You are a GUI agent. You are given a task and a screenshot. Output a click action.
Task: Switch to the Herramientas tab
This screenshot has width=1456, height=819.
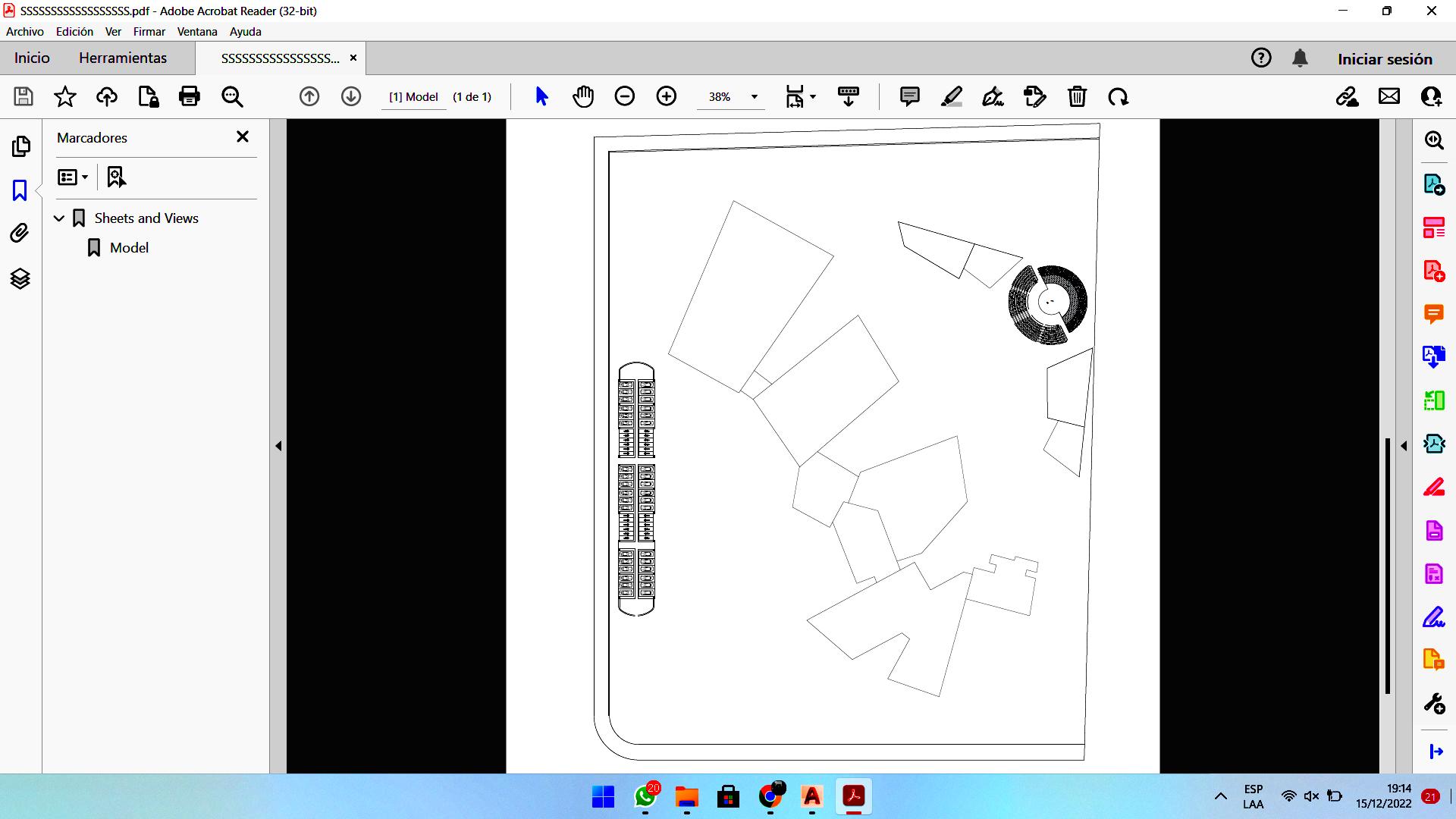point(123,58)
